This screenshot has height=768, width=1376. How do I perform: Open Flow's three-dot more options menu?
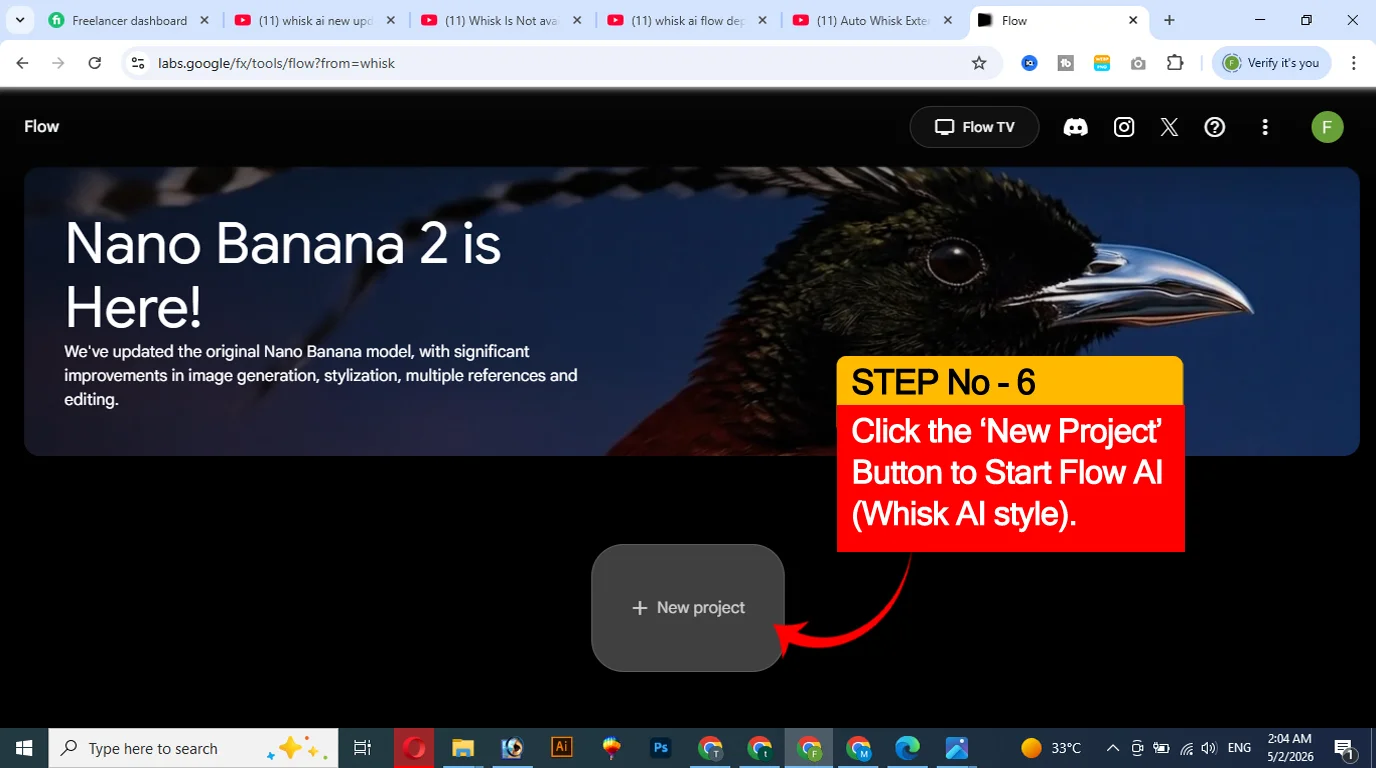[x=1265, y=127]
